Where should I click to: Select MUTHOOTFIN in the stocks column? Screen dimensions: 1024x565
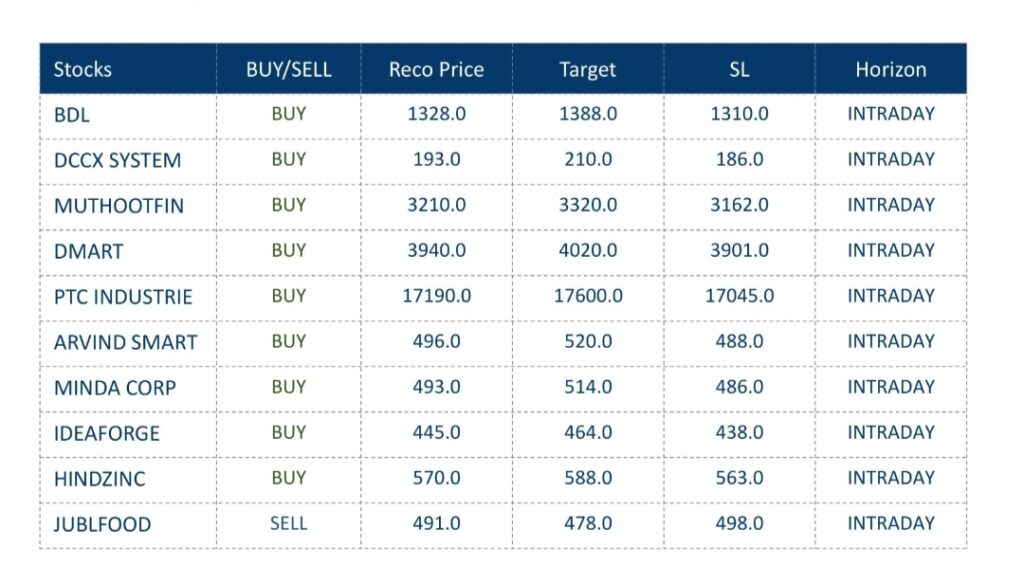point(119,206)
